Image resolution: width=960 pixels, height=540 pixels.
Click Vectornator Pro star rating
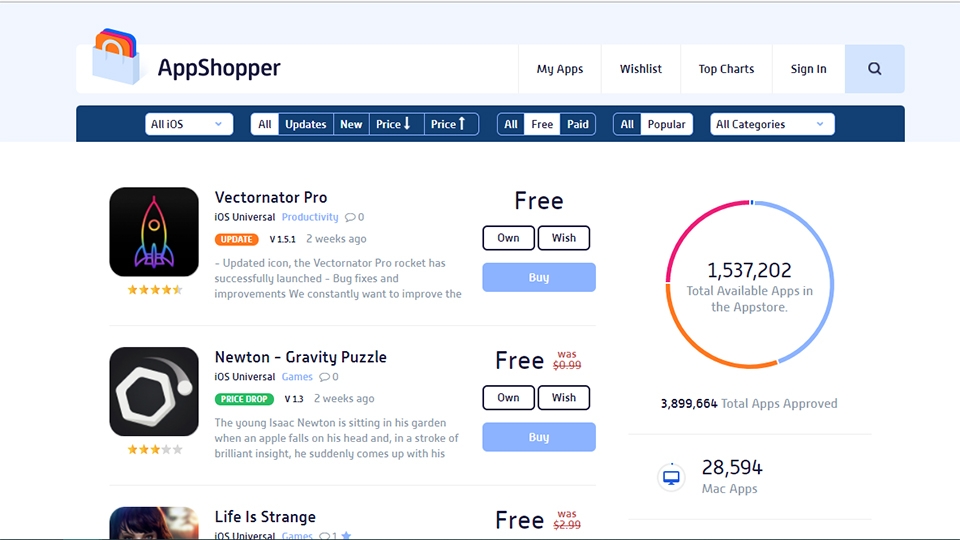pos(155,290)
